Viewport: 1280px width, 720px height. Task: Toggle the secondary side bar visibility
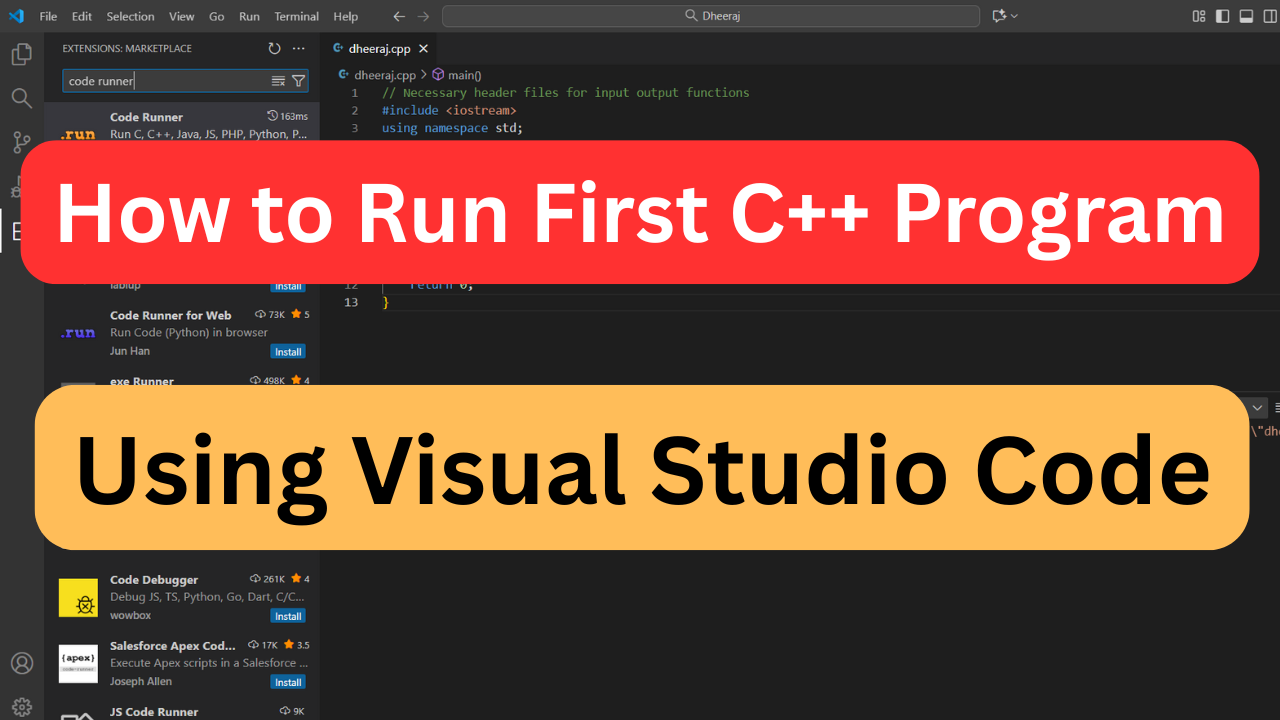[1269, 16]
